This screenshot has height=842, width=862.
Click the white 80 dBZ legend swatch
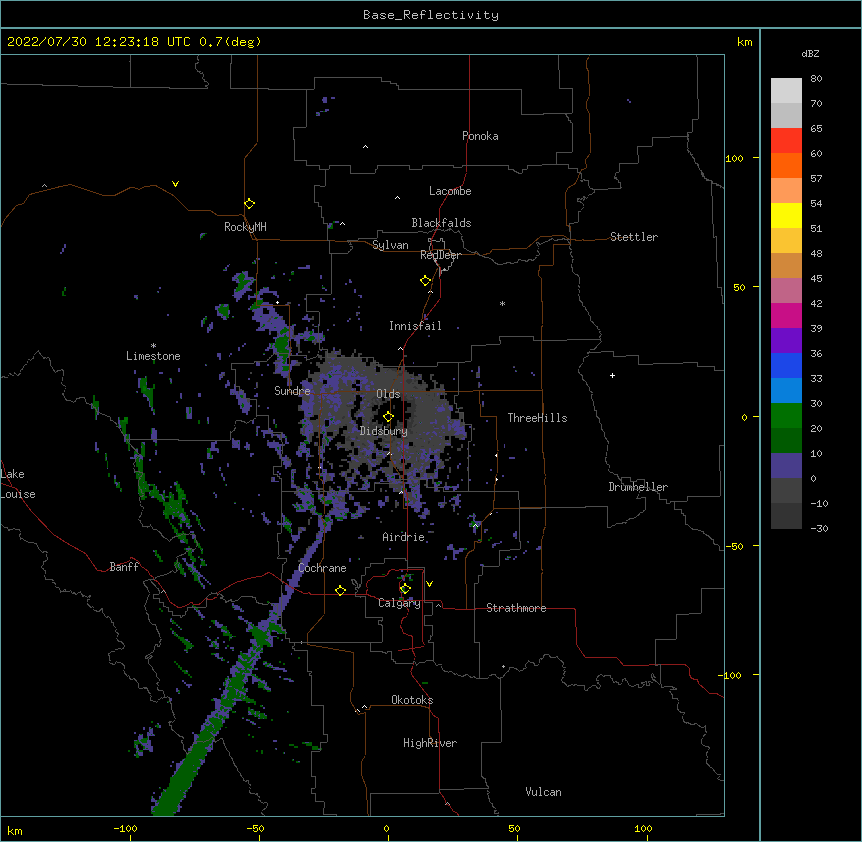(x=786, y=91)
